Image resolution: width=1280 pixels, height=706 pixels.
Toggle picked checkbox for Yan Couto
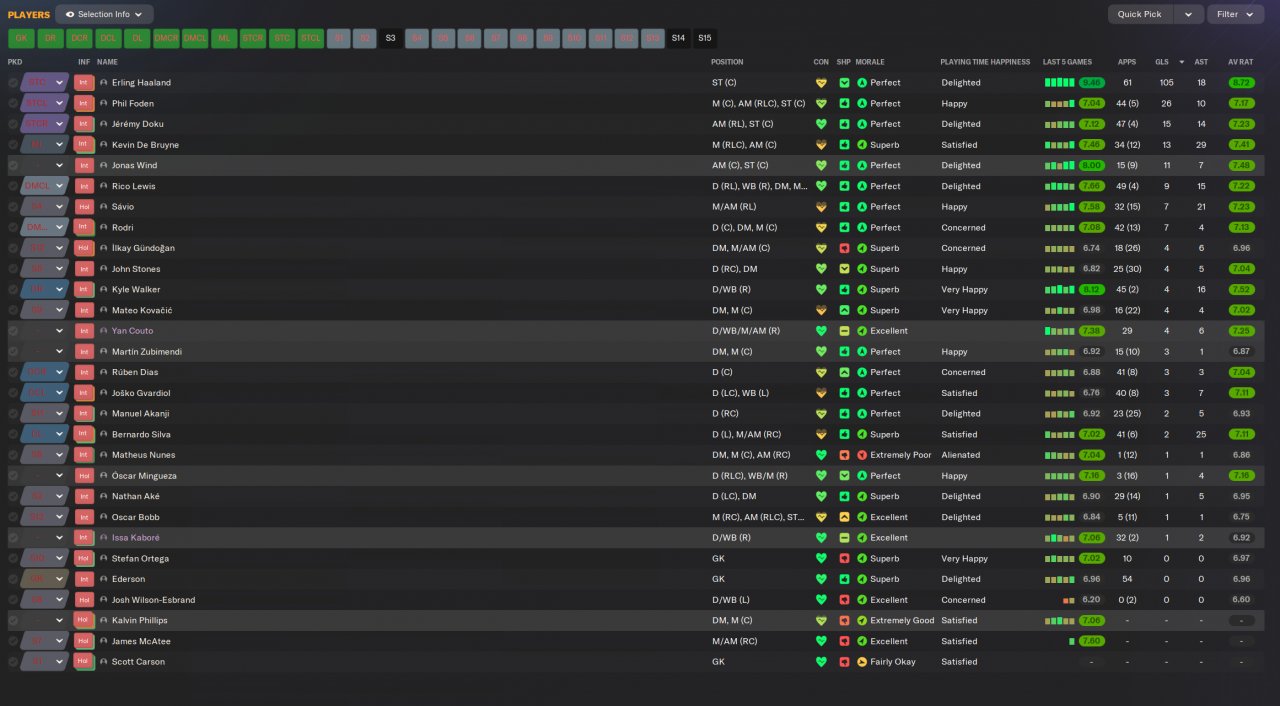(x=13, y=331)
